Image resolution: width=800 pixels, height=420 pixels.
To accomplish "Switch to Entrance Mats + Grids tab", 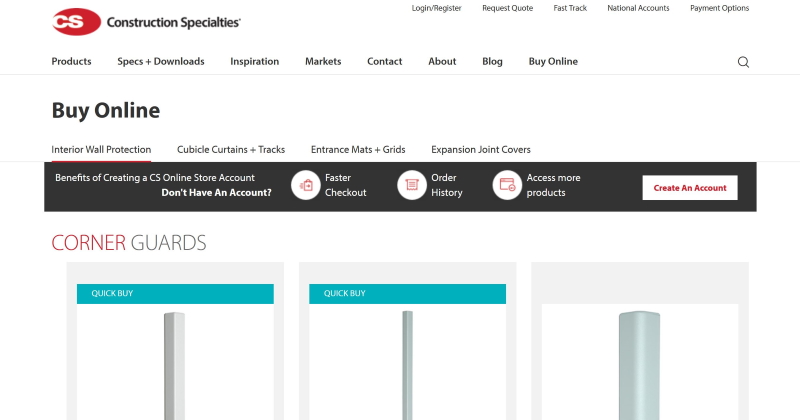I will pyautogui.click(x=358, y=150).
